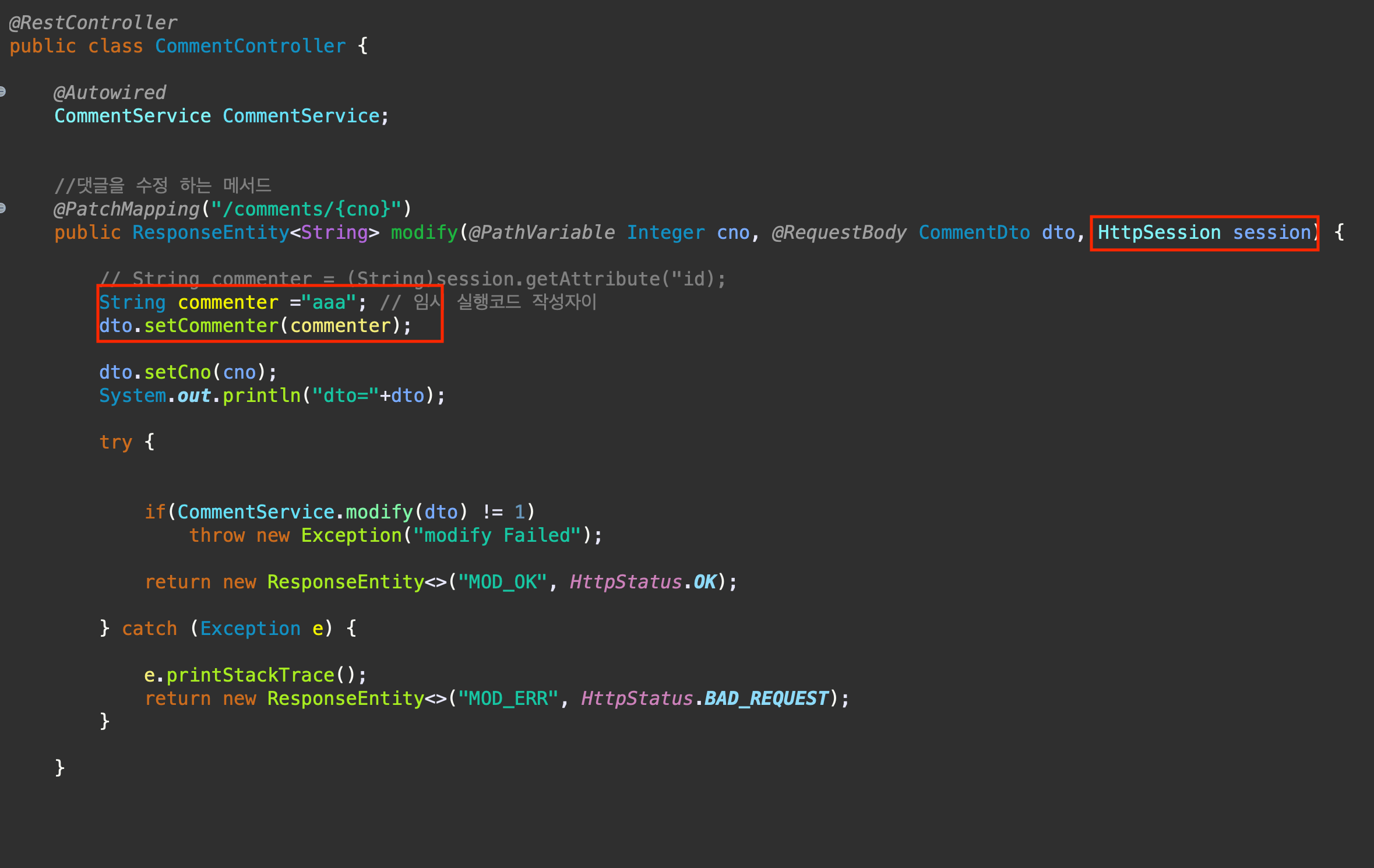
Task: Click the @PathVariable annotation
Action: (541, 232)
